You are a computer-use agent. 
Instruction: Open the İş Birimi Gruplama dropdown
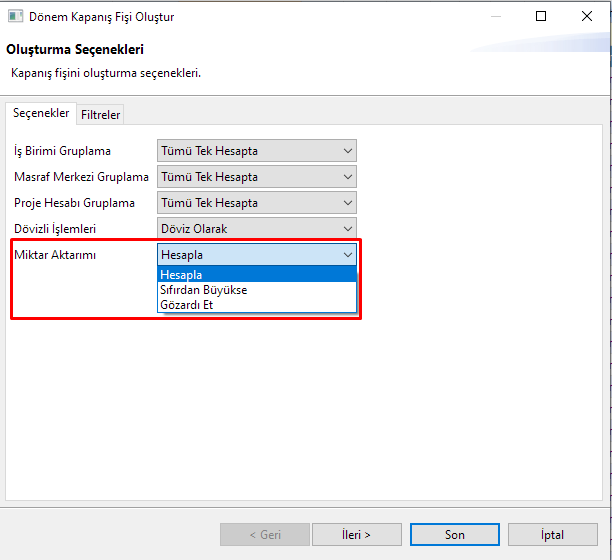(256, 151)
